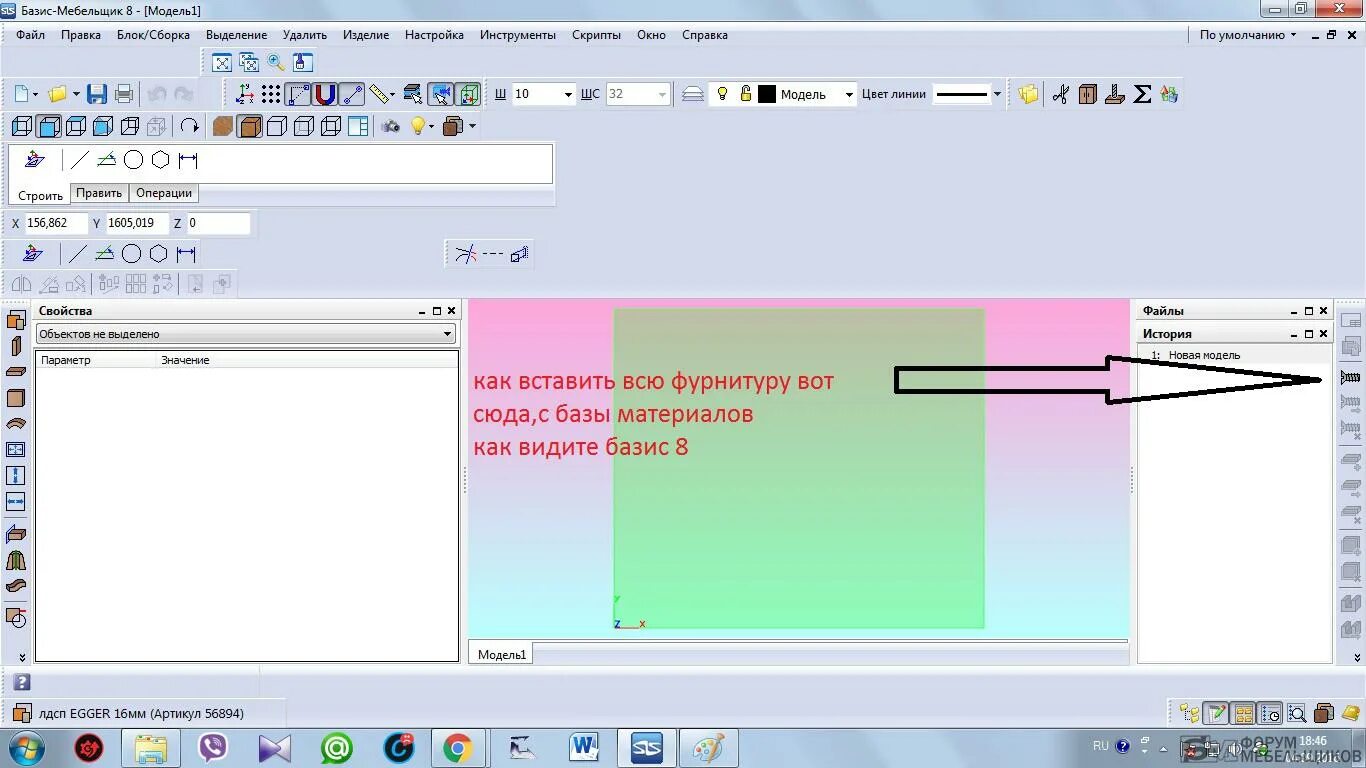
Task: Click the layers stack icon
Action: point(693,94)
